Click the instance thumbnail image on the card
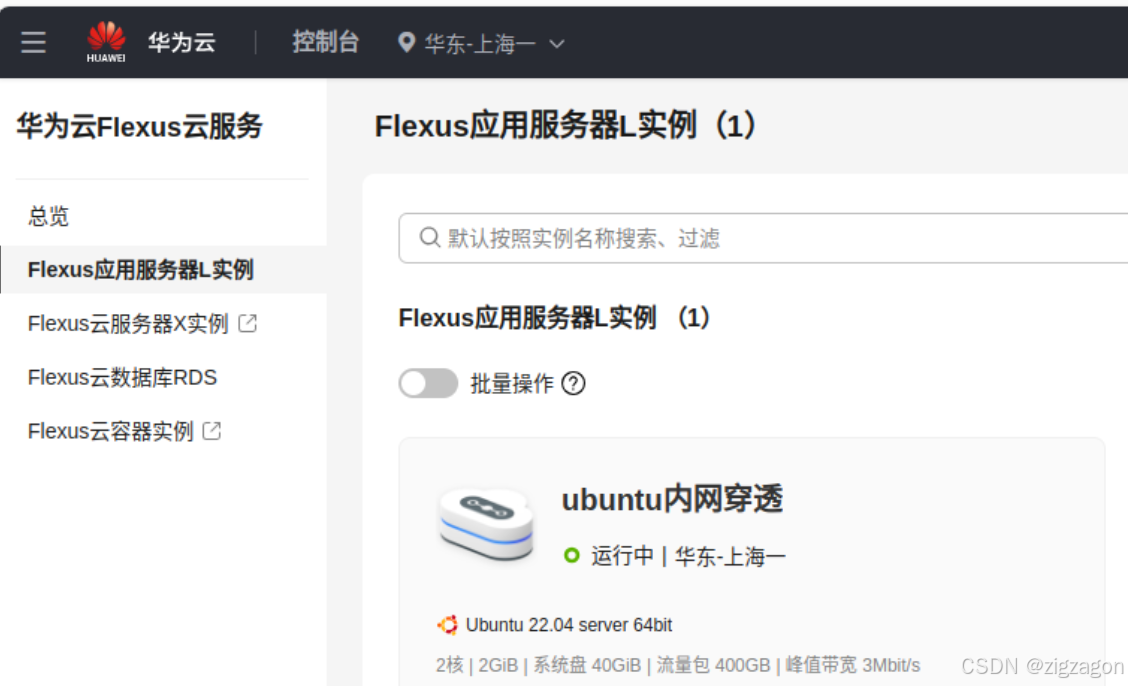This screenshot has height=686, width=1128. tap(487, 524)
